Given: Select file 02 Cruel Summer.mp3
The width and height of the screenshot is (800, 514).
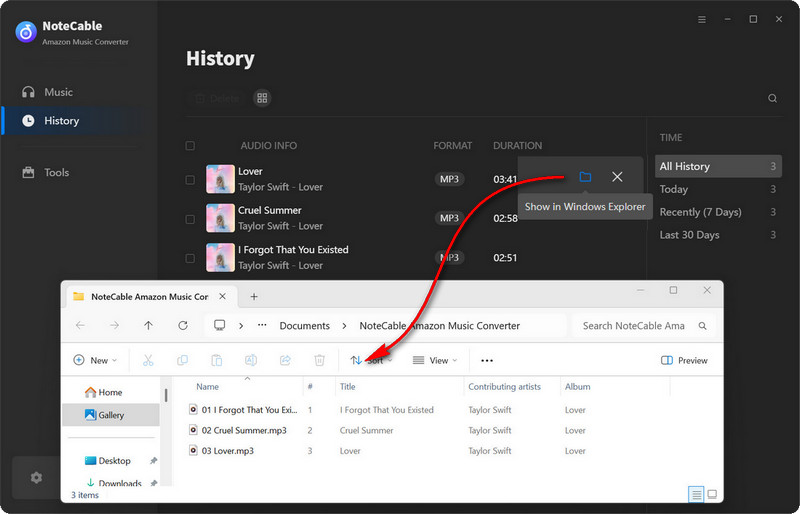Looking at the screenshot, I should pos(238,430).
